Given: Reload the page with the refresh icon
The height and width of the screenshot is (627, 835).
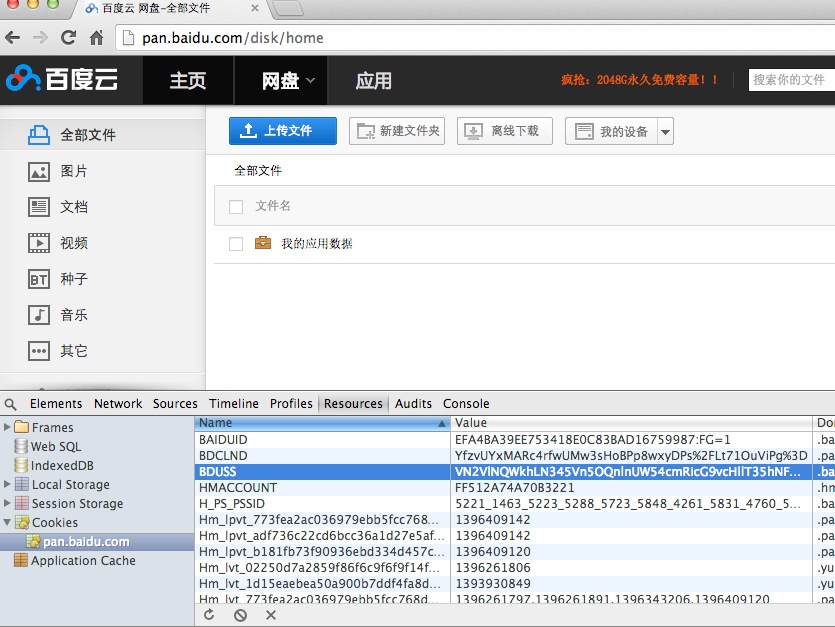Looking at the screenshot, I should tap(68, 37).
